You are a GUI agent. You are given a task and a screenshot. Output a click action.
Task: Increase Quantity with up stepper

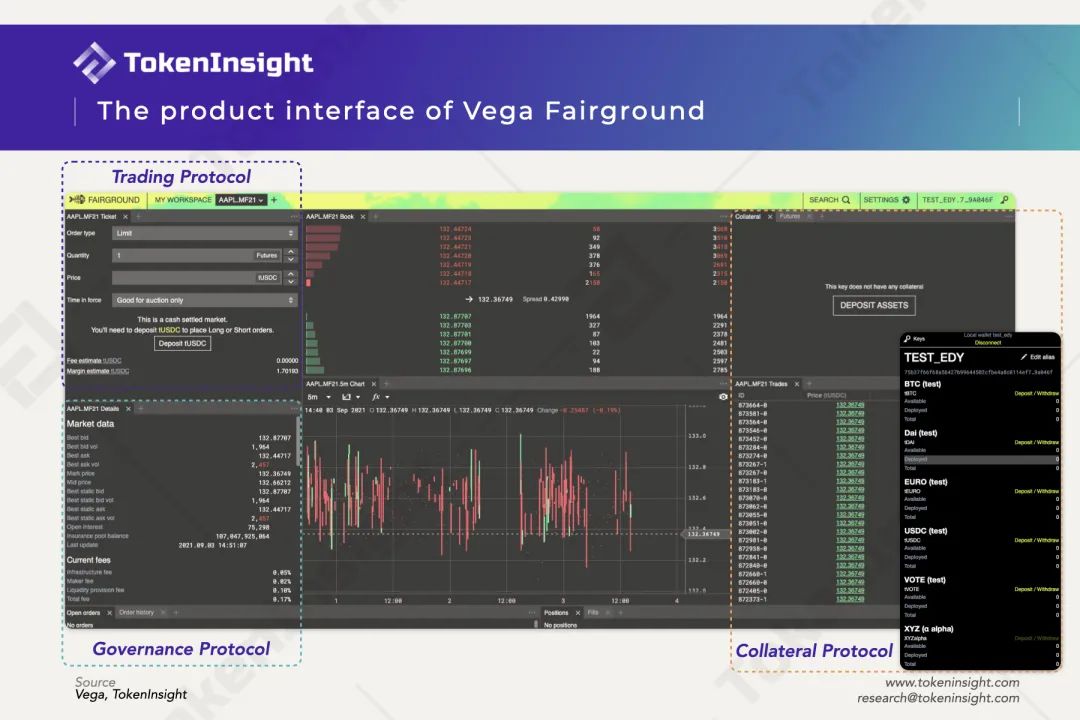[x=291, y=251]
